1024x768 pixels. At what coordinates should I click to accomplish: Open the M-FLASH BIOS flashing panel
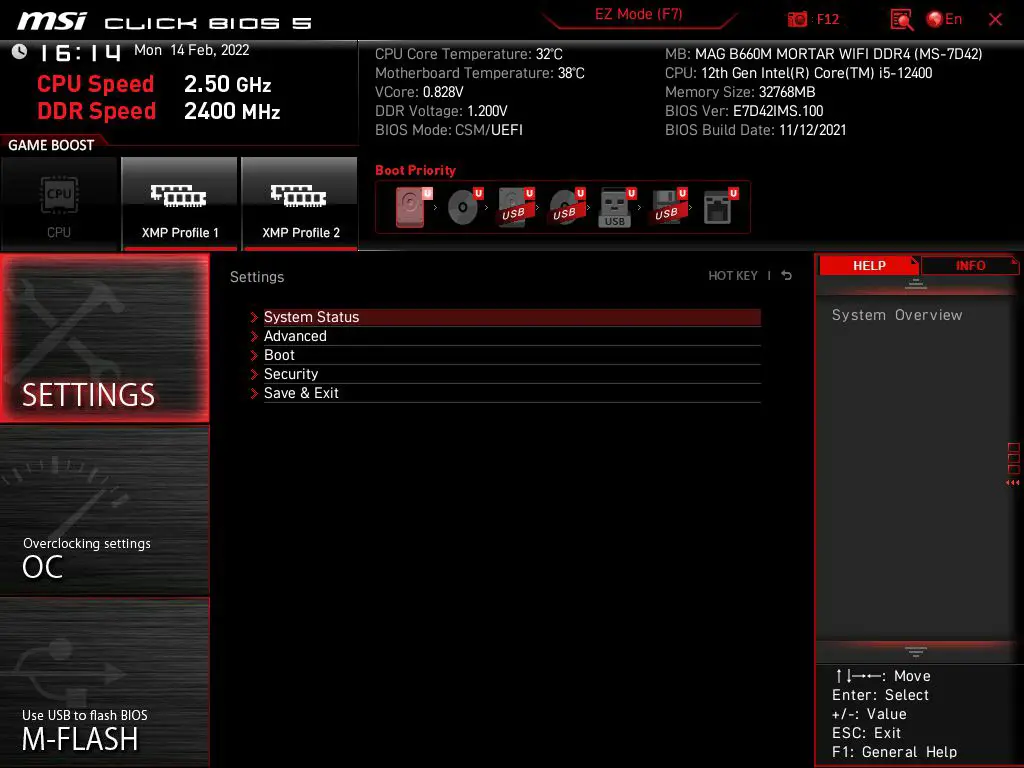coord(105,682)
